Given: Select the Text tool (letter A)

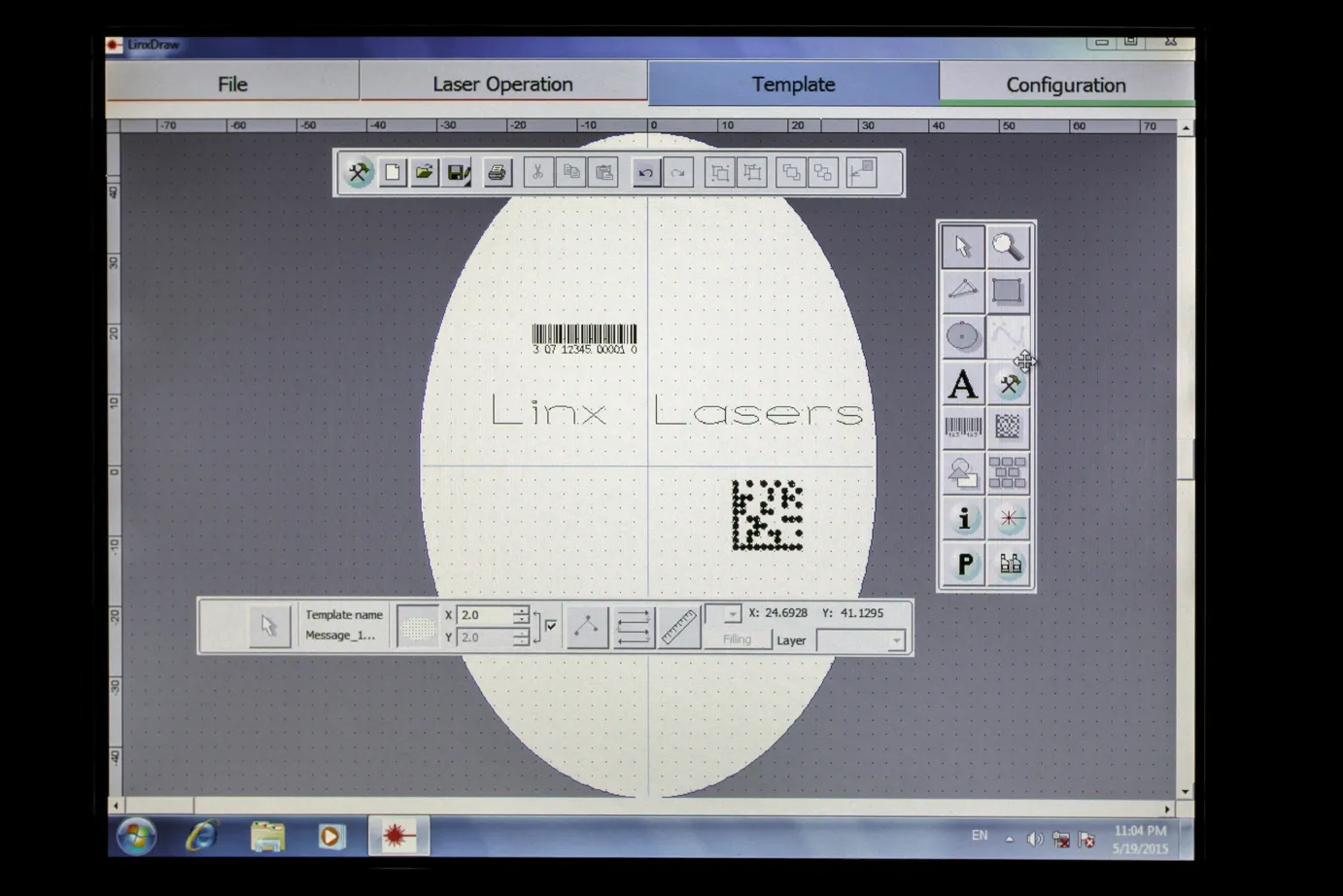Looking at the screenshot, I should [962, 385].
